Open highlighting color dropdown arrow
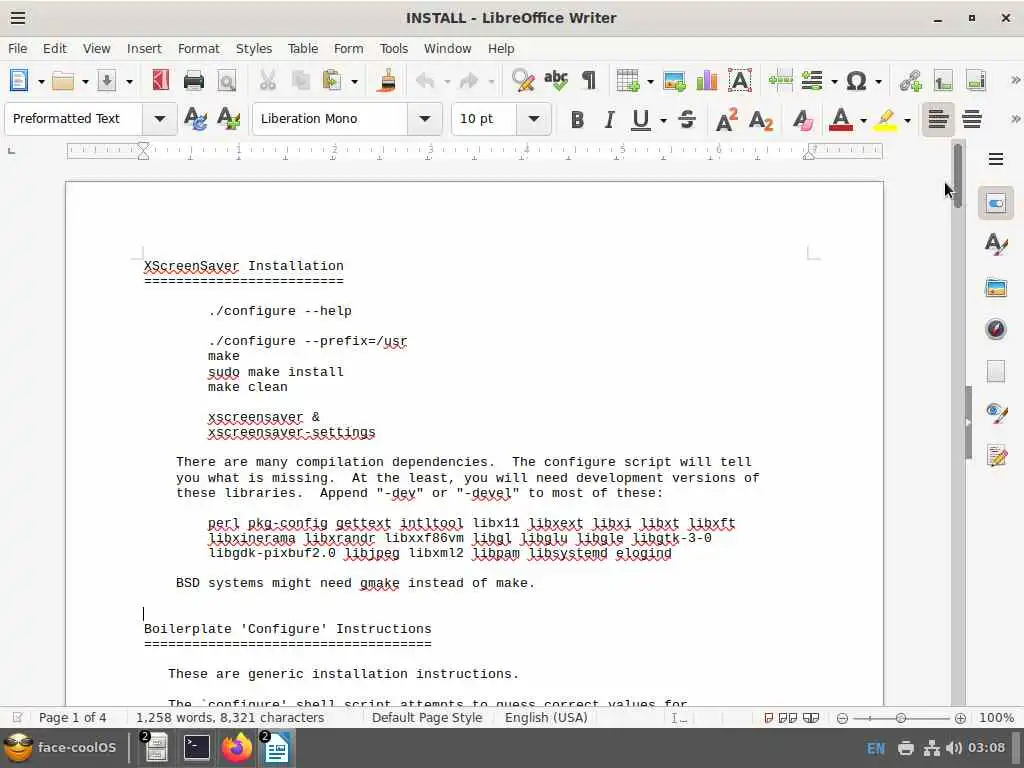 [908, 120]
